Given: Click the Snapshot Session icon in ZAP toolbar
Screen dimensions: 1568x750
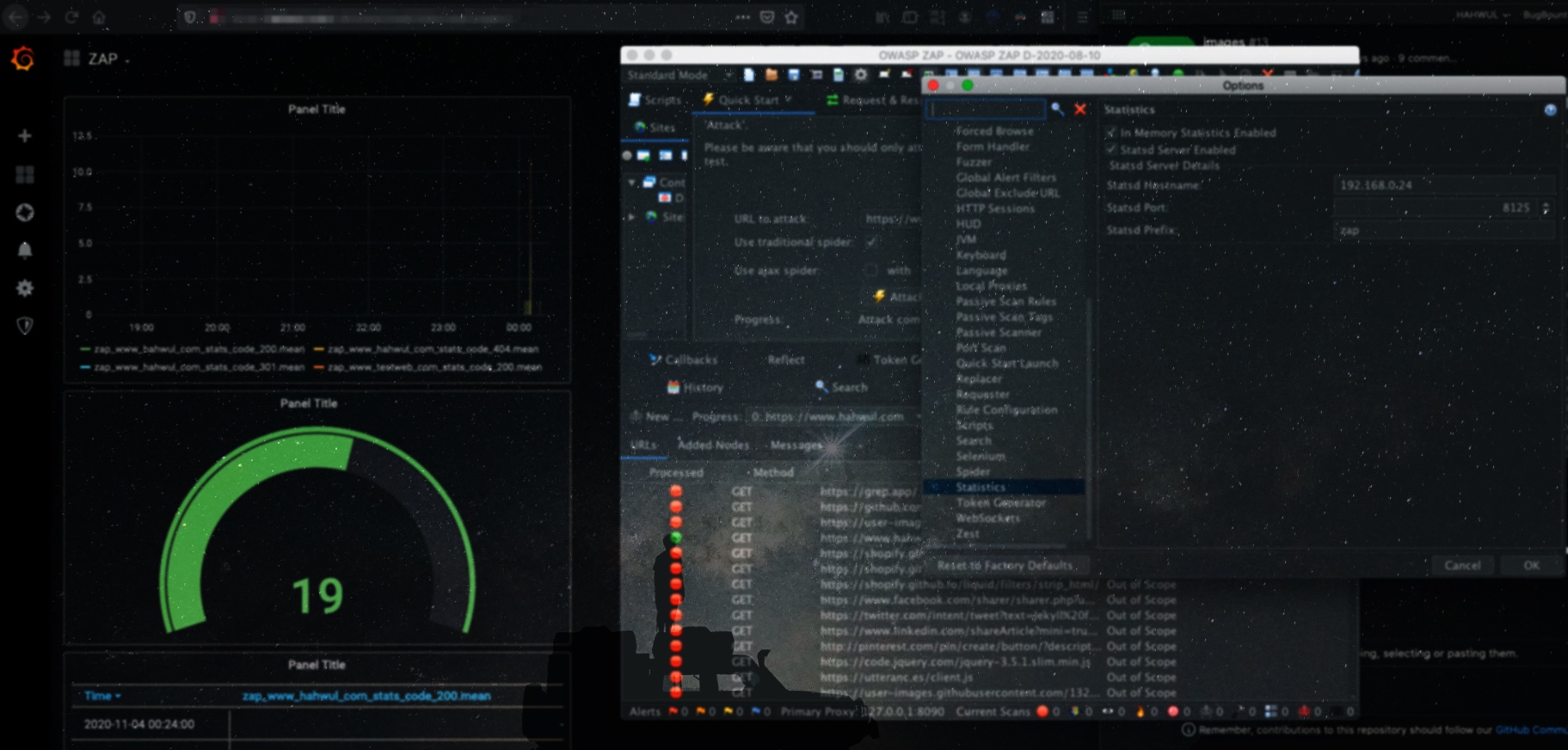Looking at the screenshot, I should 816,75.
